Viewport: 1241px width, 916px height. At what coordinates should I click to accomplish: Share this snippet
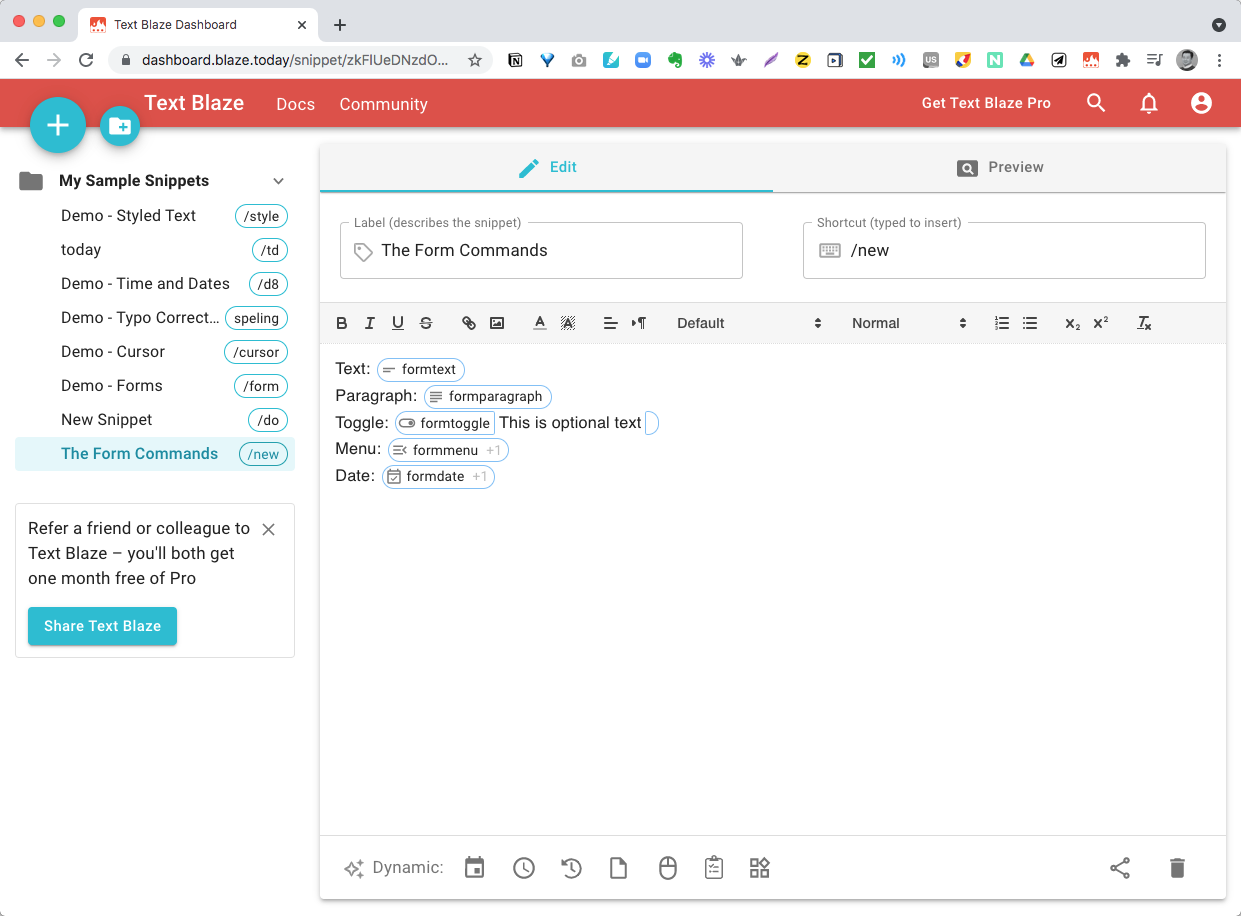pyautogui.click(x=1120, y=868)
